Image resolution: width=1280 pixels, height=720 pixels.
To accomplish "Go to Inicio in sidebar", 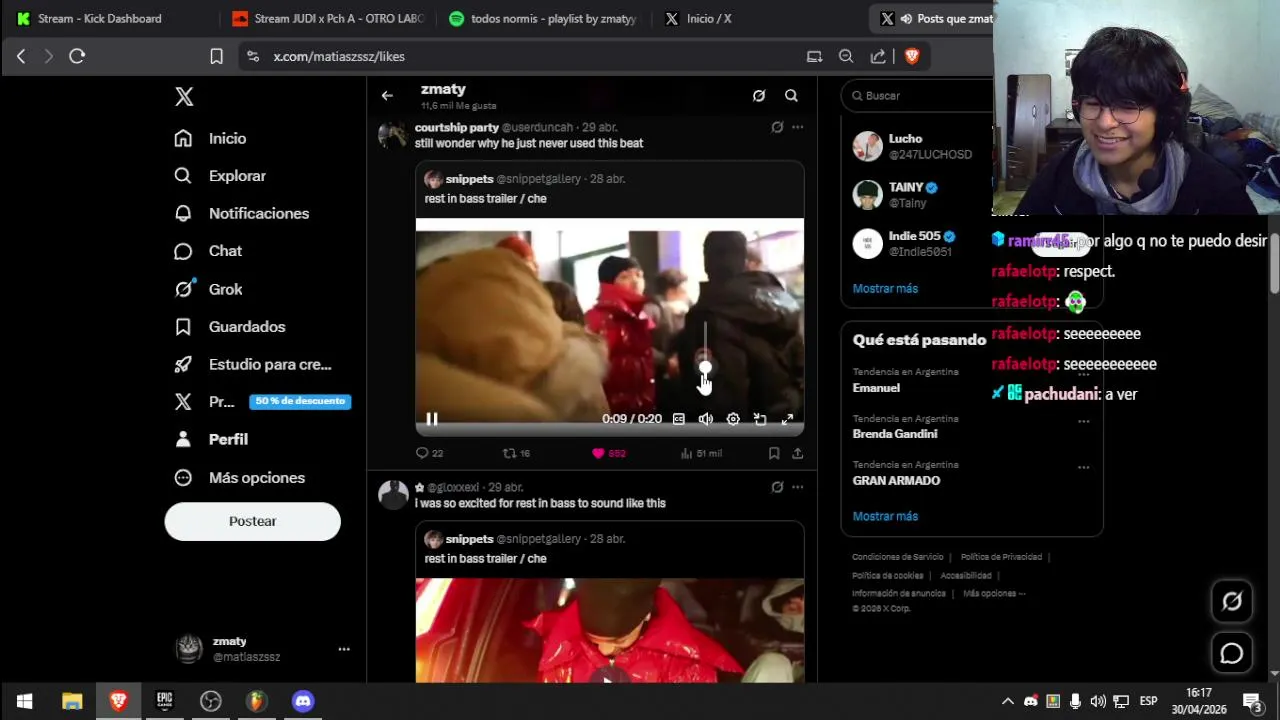I will (x=210, y=138).
